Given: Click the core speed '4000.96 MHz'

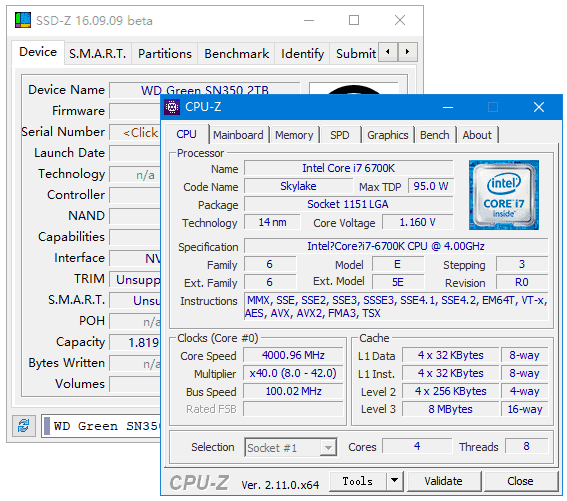Looking at the screenshot, I should 293,355.
